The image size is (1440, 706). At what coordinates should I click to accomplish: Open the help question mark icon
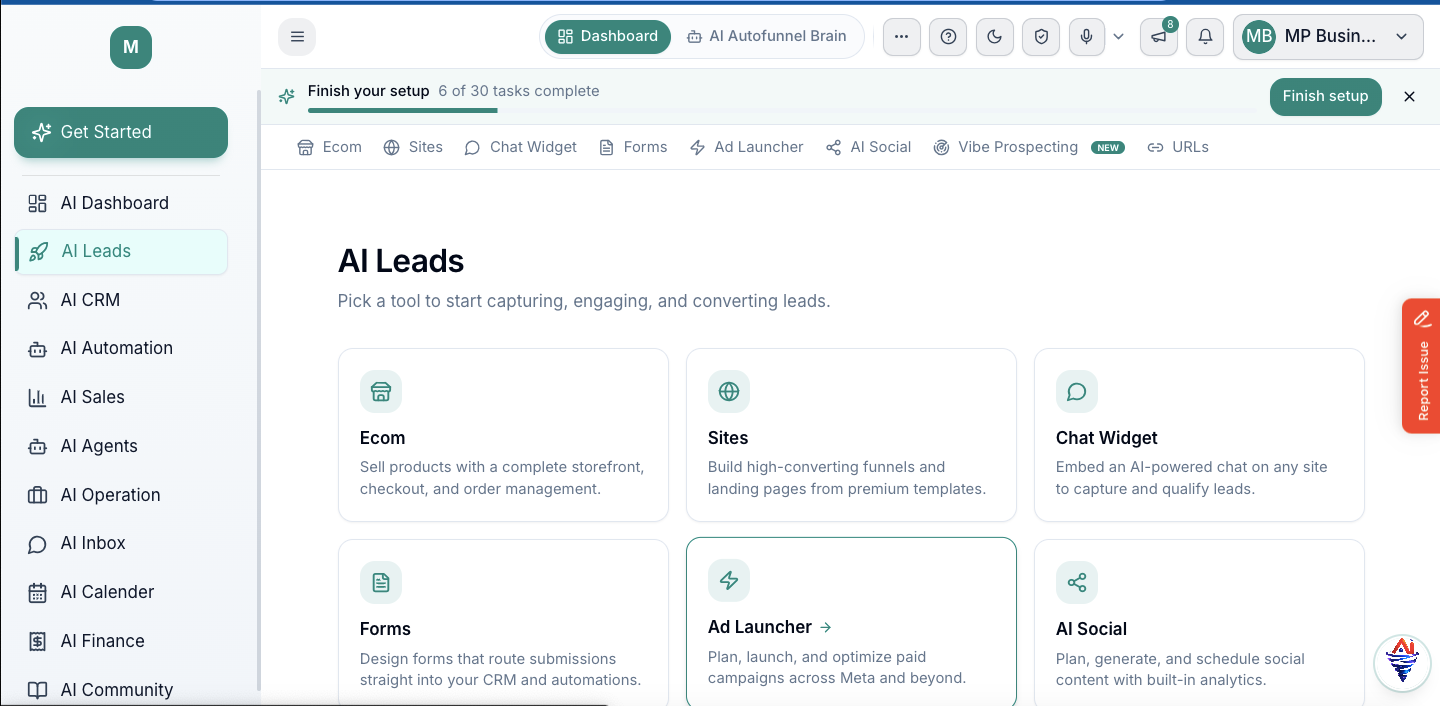949,37
